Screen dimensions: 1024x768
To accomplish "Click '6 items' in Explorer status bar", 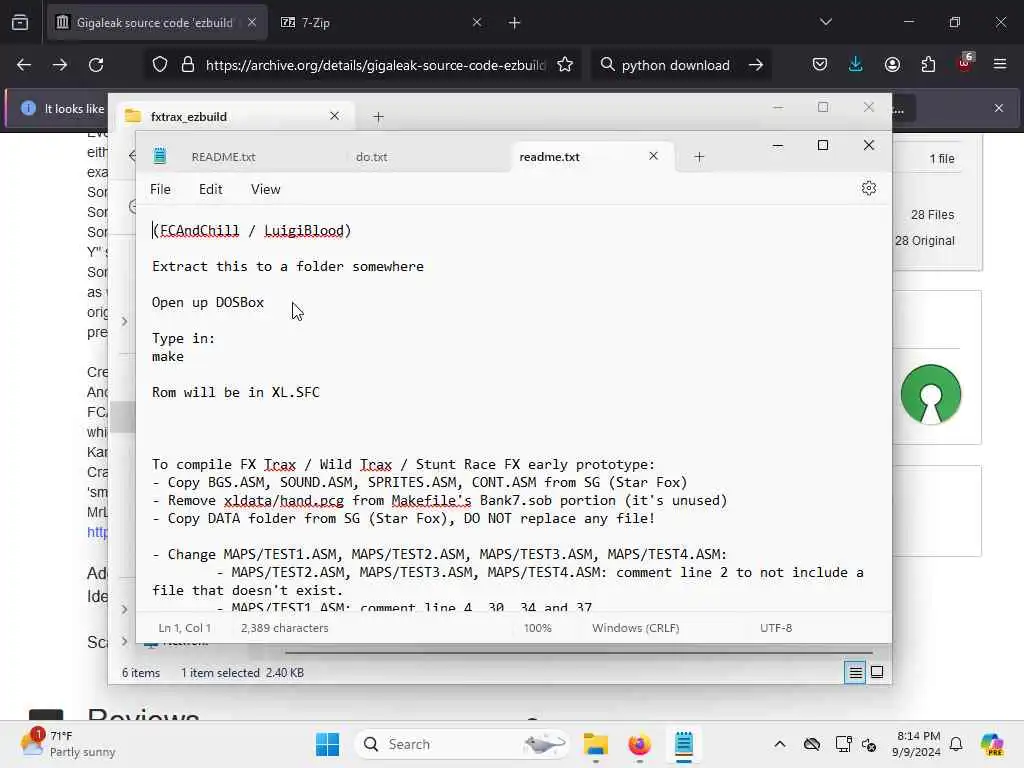I will [x=140, y=673].
